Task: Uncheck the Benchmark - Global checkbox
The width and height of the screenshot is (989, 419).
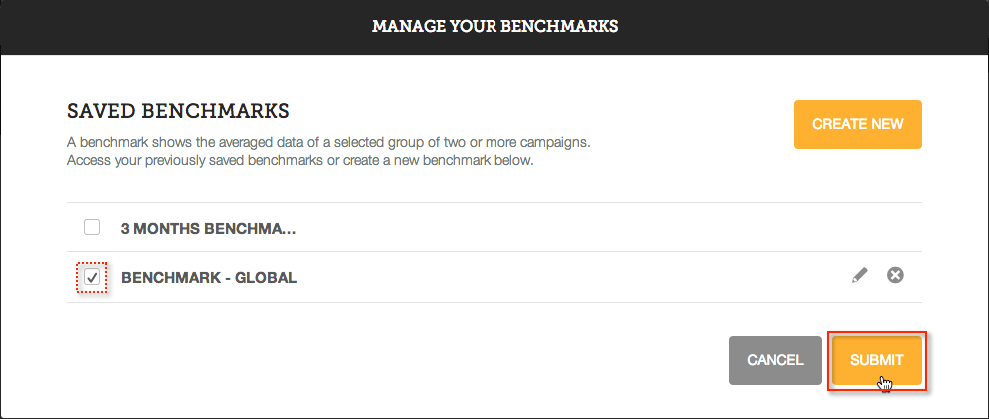Action: coord(92,277)
